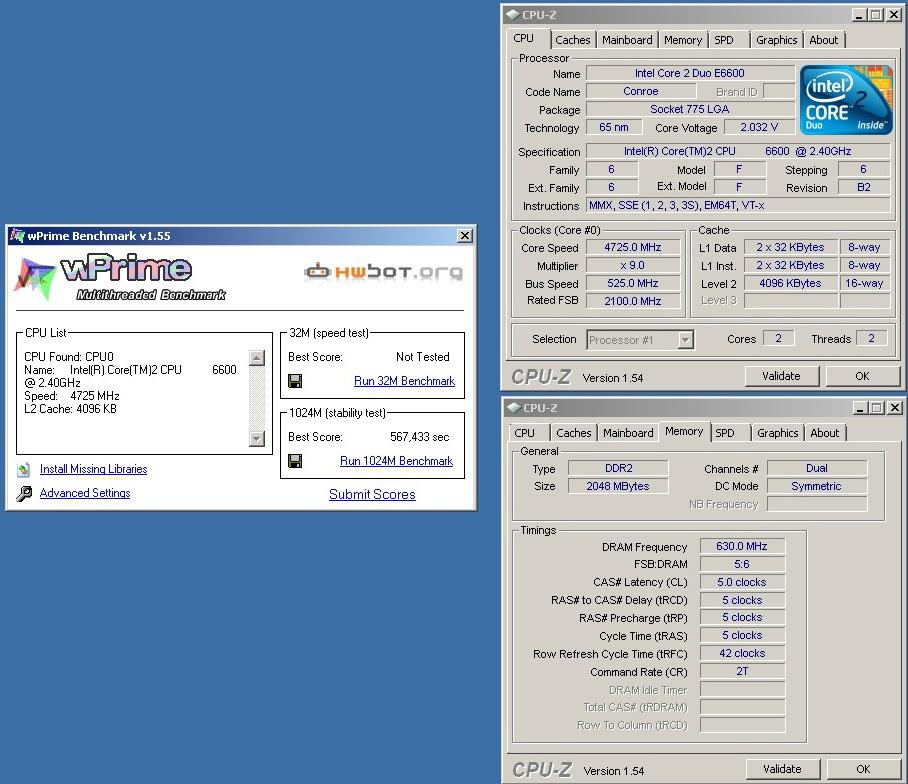Switch to Memory tab in upper CPU-Z window
908x784 pixels.
pyautogui.click(x=683, y=40)
